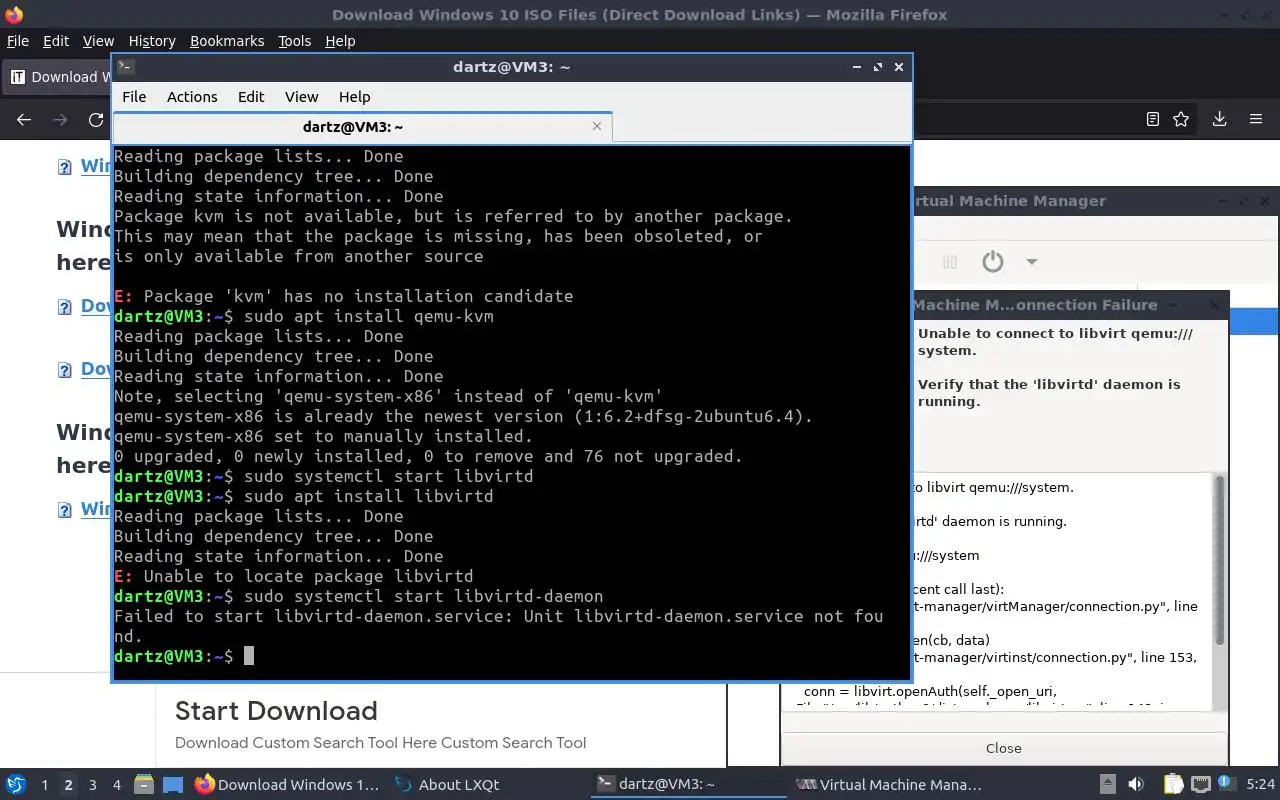1280x800 pixels.
Task: Switch to the Virtual Machine Manager taskbar entry
Action: click(888, 785)
